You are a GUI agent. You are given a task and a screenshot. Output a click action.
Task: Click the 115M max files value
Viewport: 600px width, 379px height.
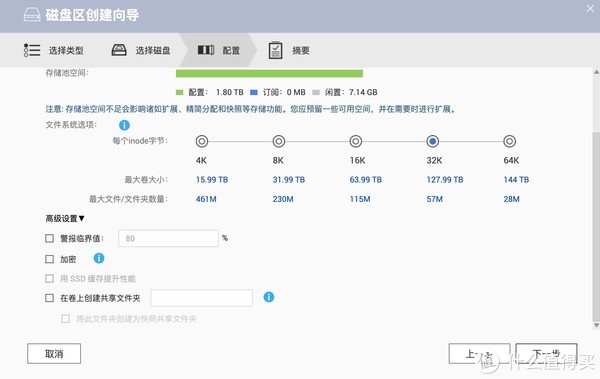point(360,199)
